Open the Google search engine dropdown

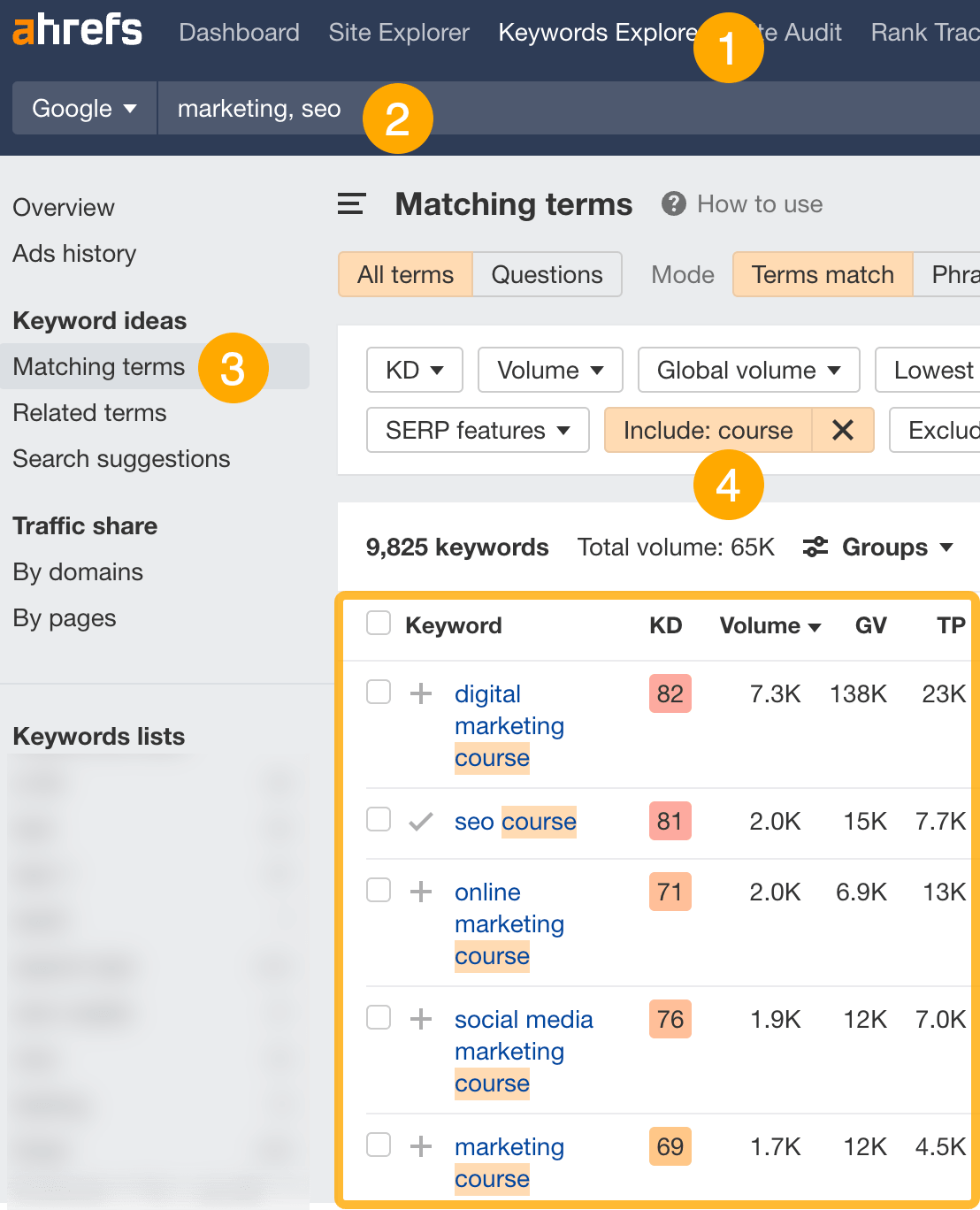point(83,108)
